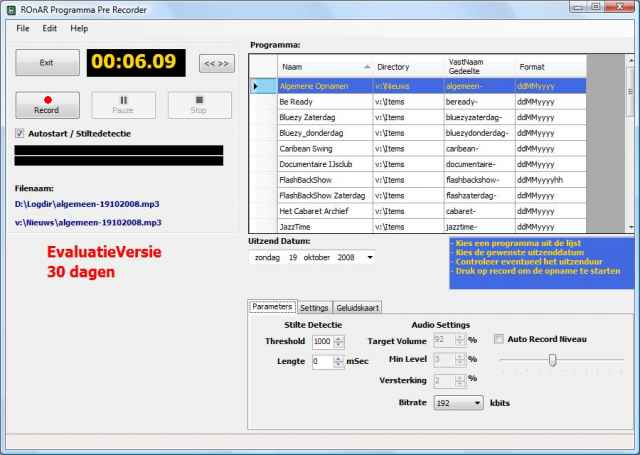The width and height of the screenshot is (640, 455).
Task: Click the Threshold spinner arrows
Action: (338, 342)
